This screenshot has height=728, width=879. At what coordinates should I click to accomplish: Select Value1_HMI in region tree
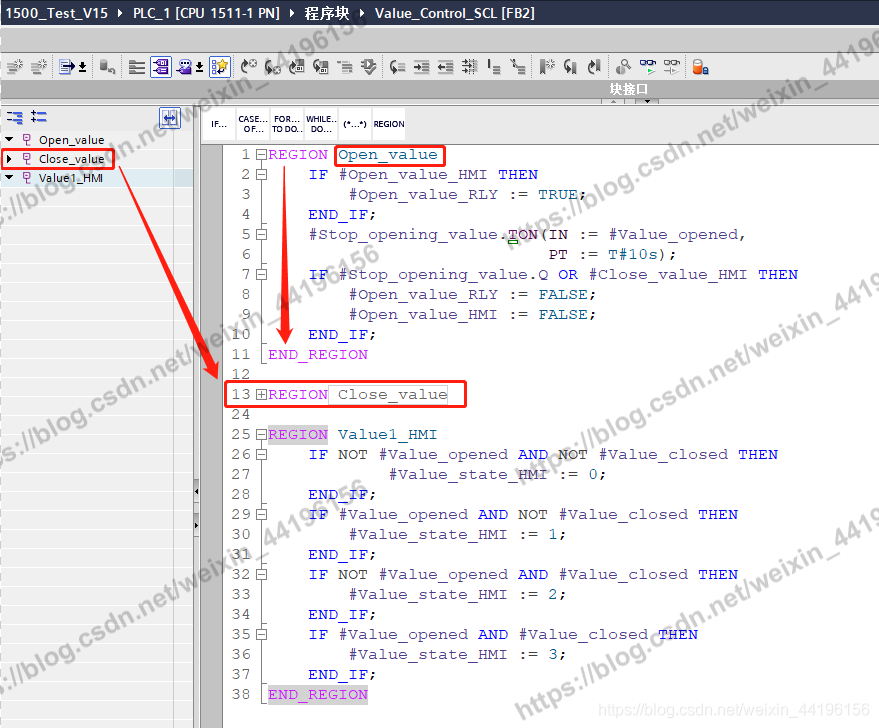[71, 178]
